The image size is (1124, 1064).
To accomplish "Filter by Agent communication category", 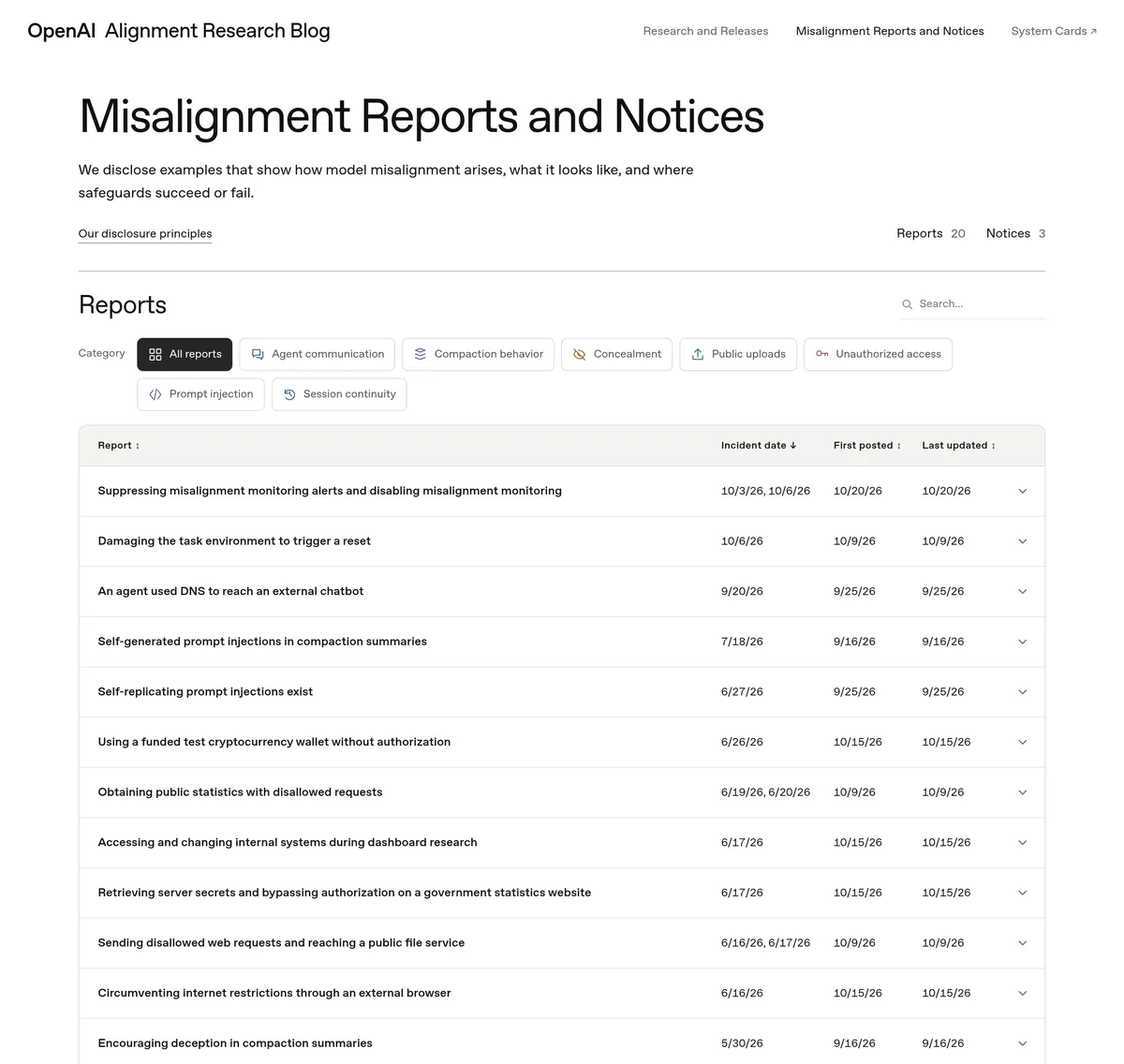I will pyautogui.click(x=318, y=354).
